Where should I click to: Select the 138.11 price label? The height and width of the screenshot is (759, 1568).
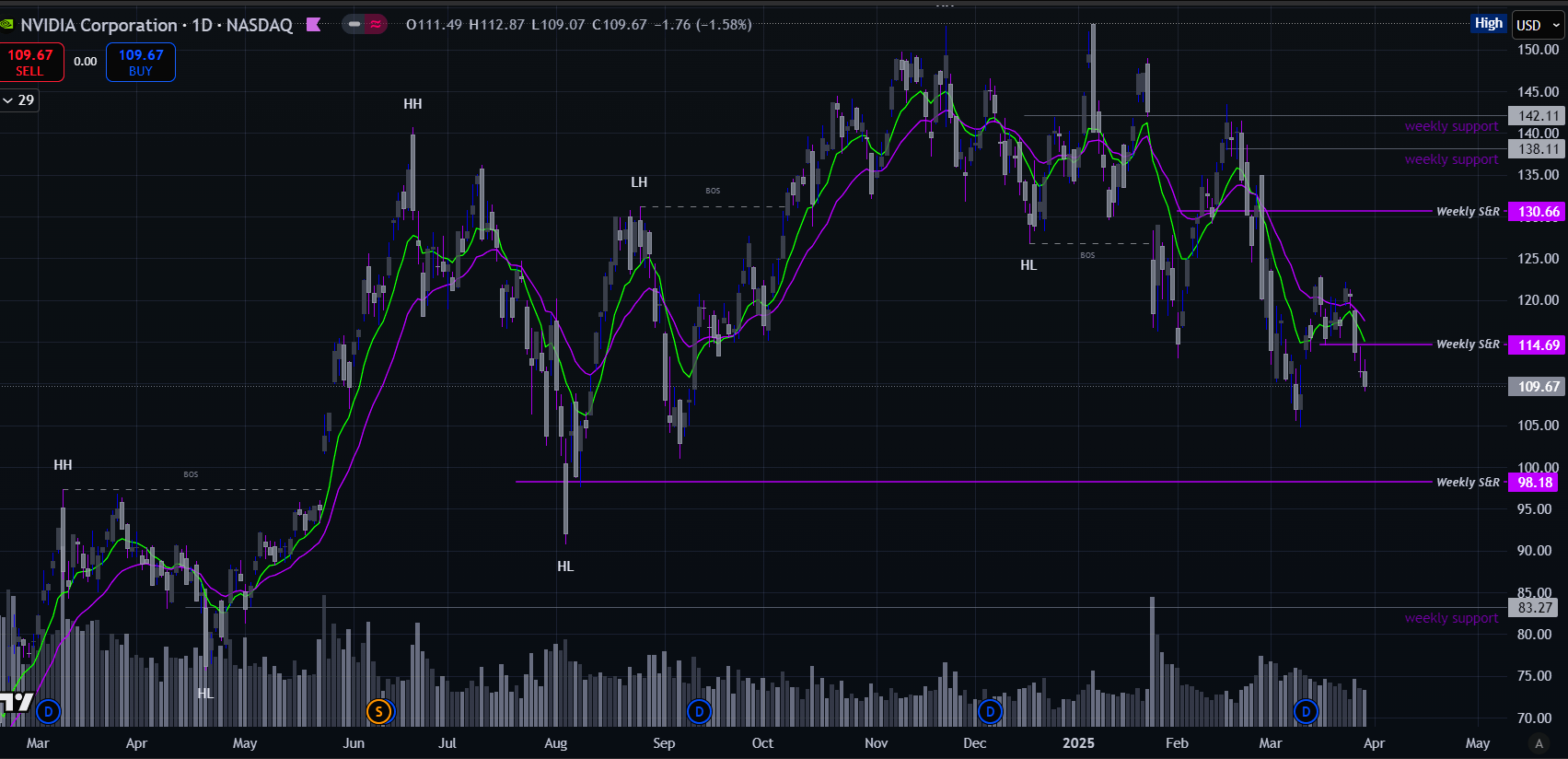coord(1537,149)
